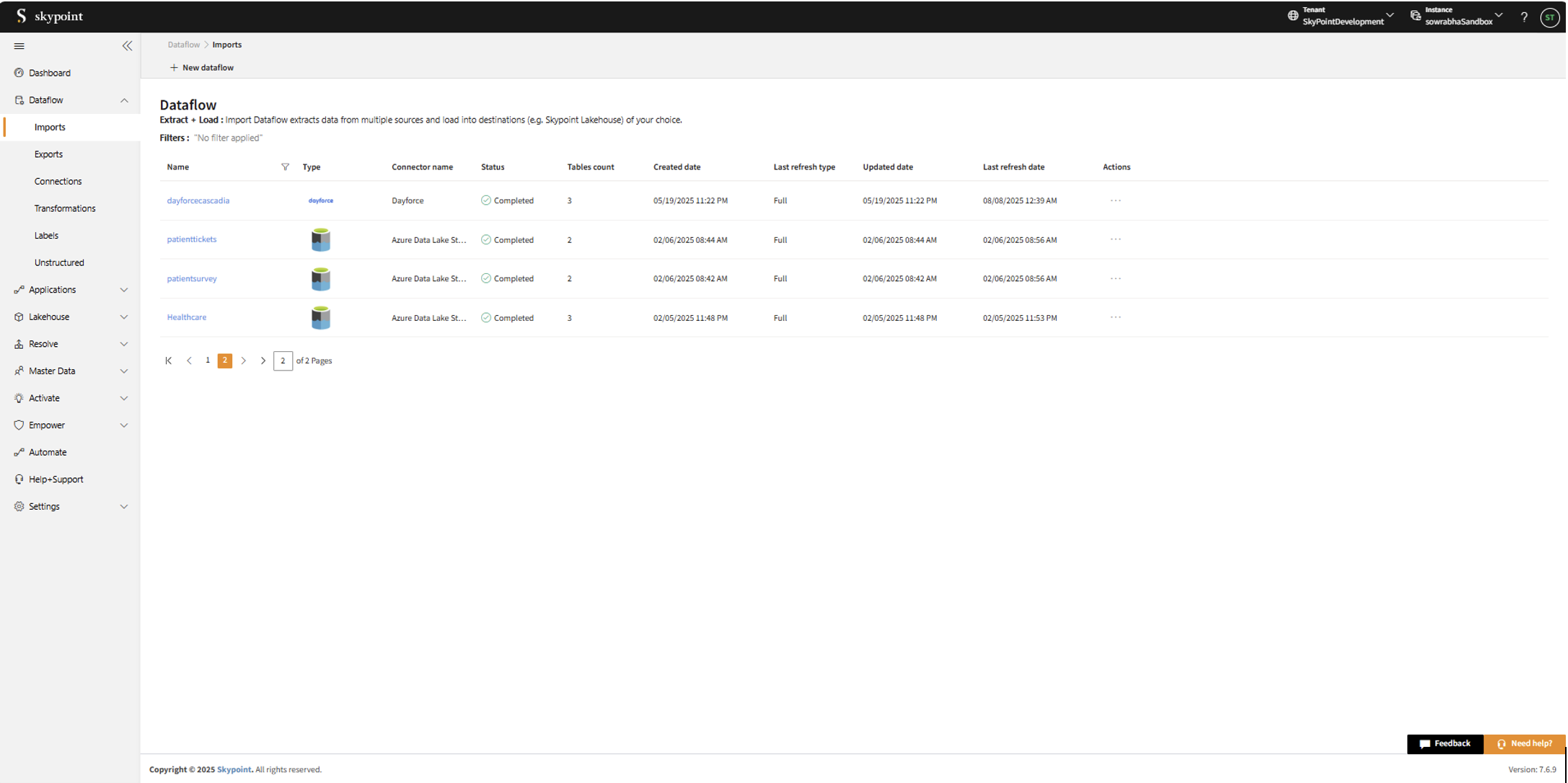Open Exports in the sidebar
This screenshot has height=783, width=1568.
(48, 154)
